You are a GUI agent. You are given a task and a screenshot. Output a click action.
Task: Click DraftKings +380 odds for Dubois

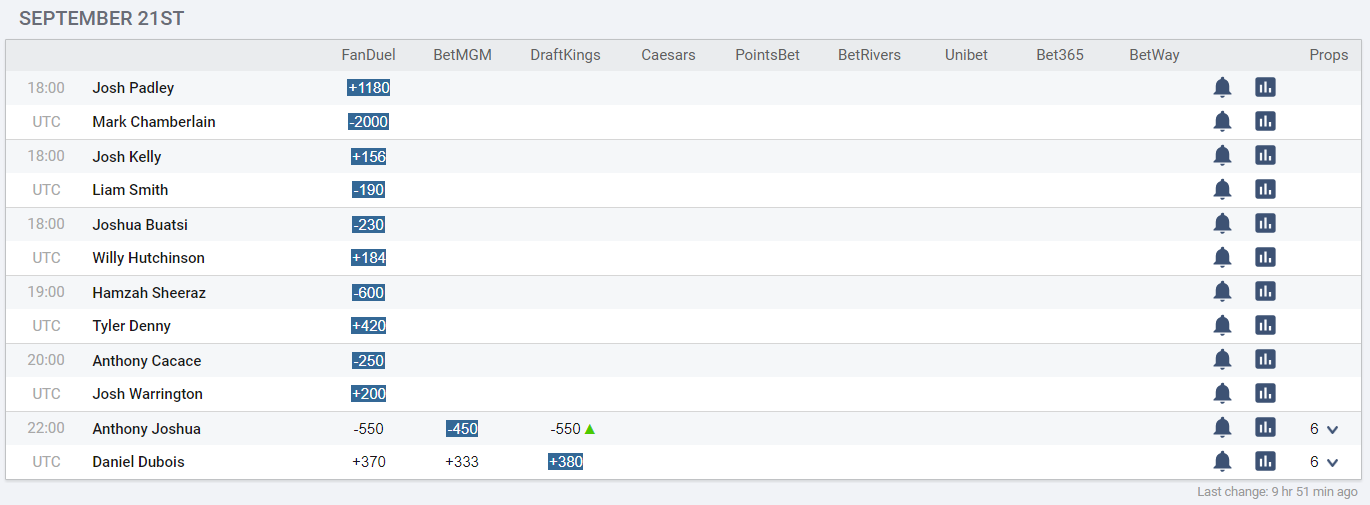(x=565, y=462)
